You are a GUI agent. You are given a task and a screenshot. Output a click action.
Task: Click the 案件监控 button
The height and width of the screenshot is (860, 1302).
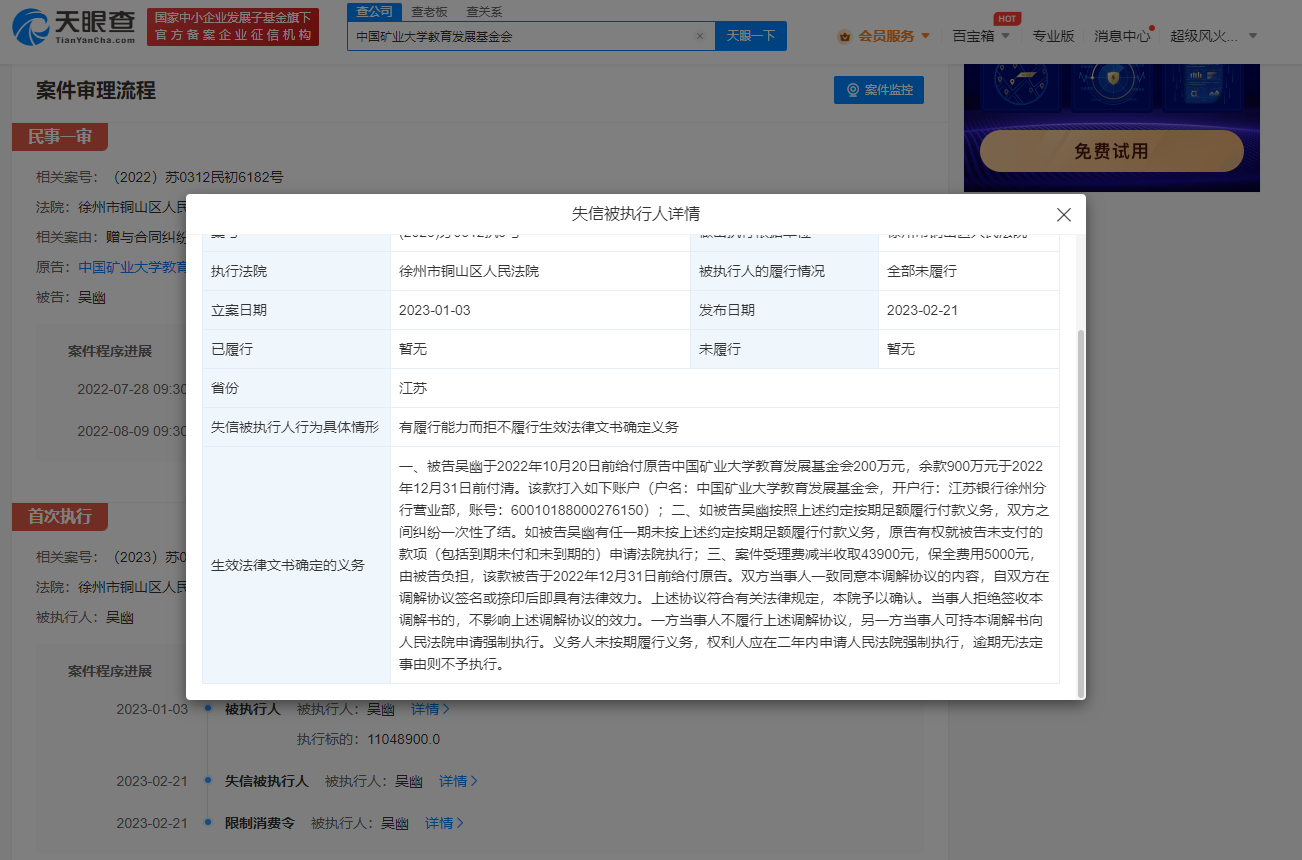point(879,90)
